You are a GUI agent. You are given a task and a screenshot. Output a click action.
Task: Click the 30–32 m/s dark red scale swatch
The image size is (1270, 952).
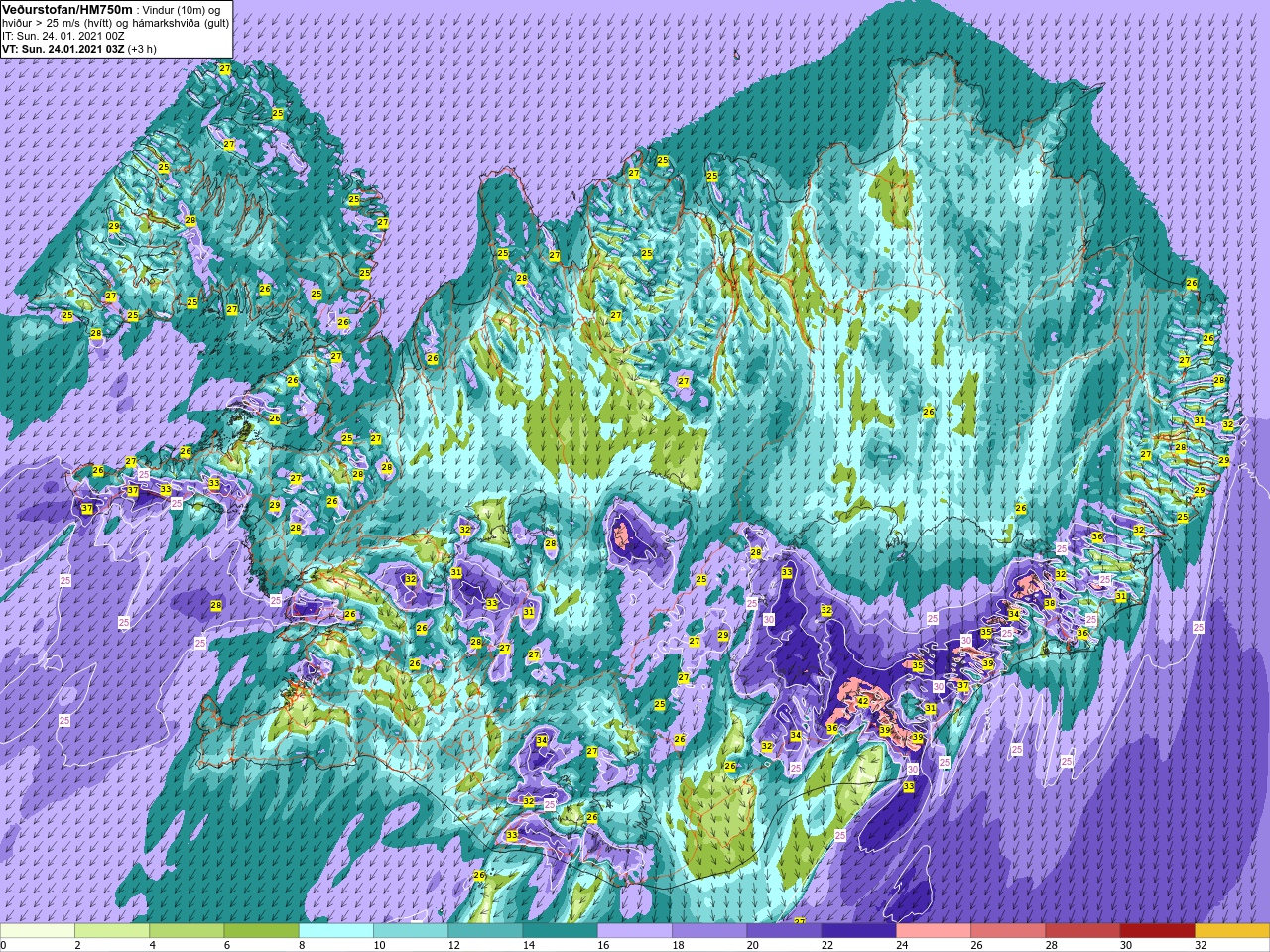click(x=1157, y=931)
